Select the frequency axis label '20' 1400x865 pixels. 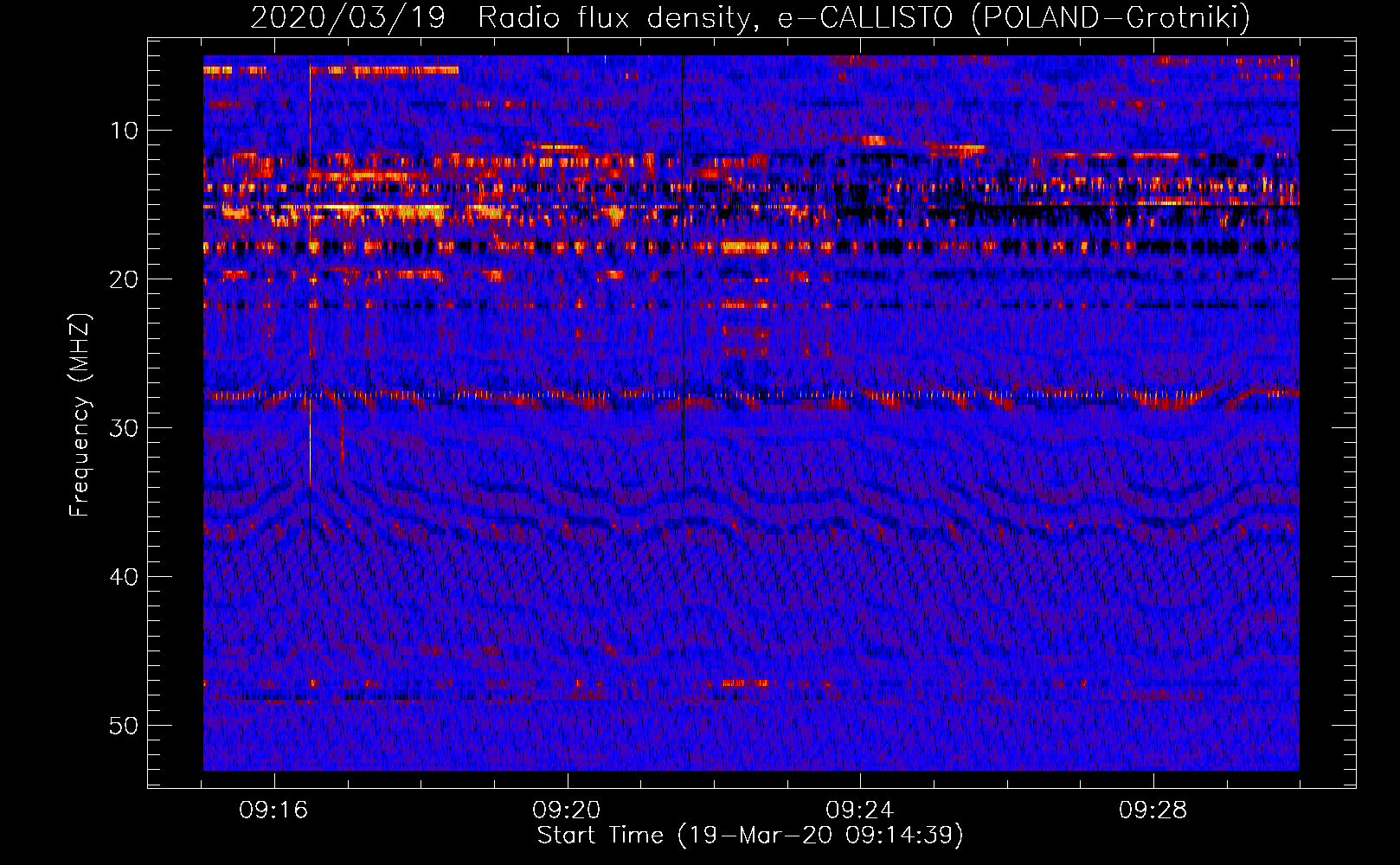(x=125, y=279)
